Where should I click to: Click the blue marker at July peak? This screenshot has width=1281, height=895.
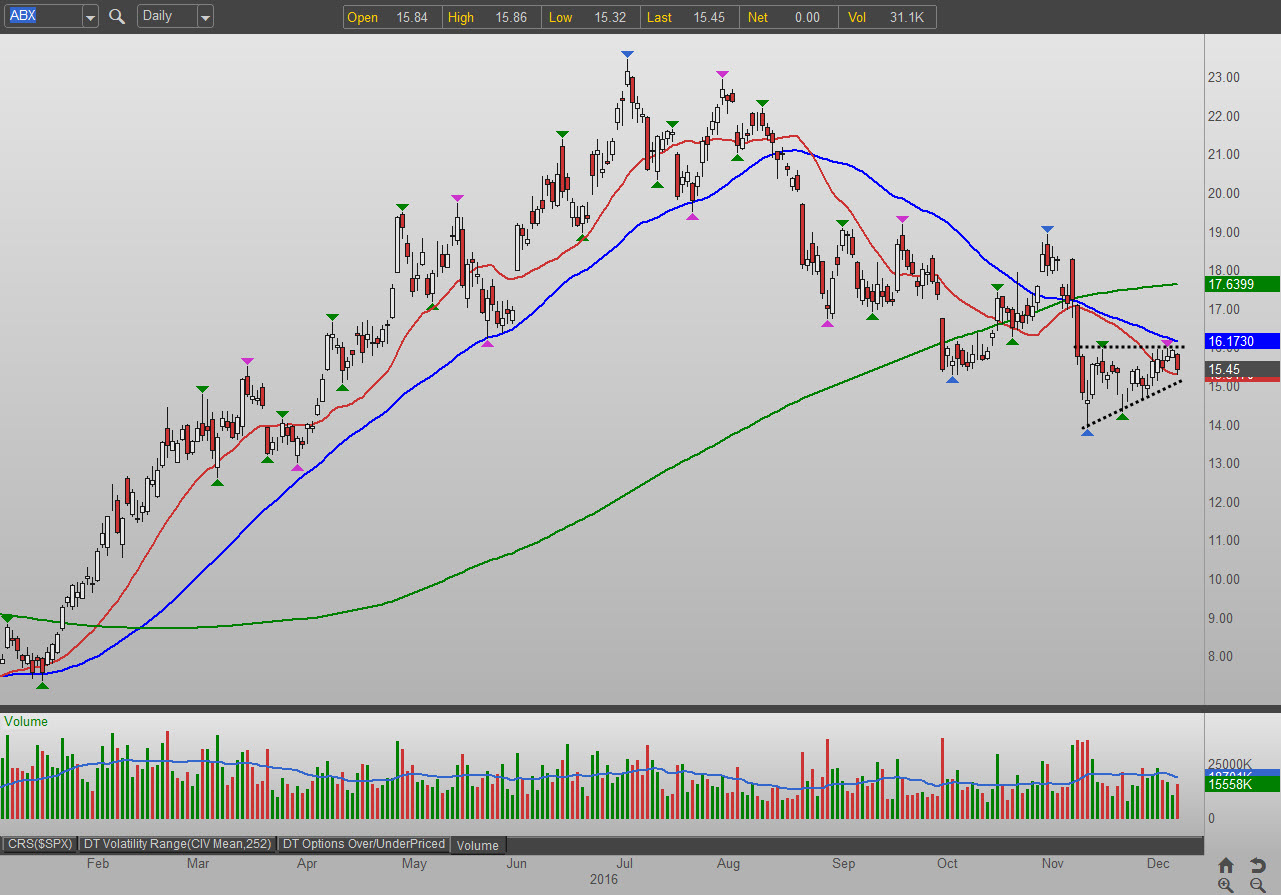pos(626,54)
